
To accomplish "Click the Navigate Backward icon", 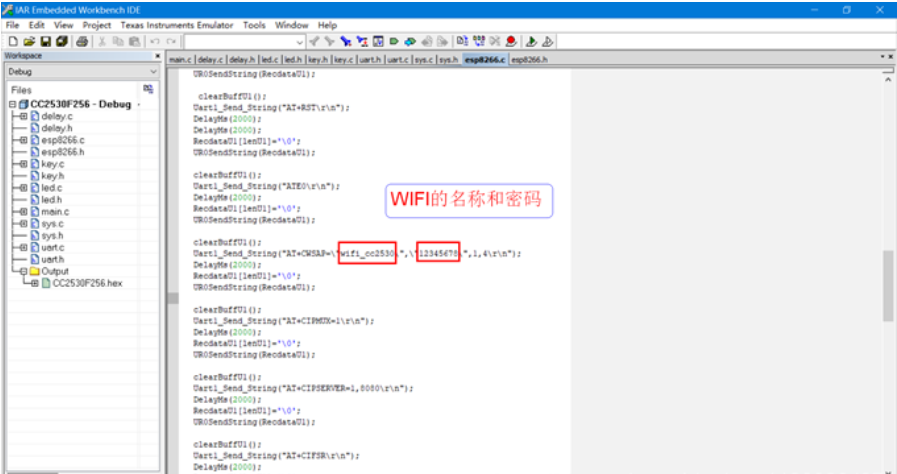I will [426, 41].
